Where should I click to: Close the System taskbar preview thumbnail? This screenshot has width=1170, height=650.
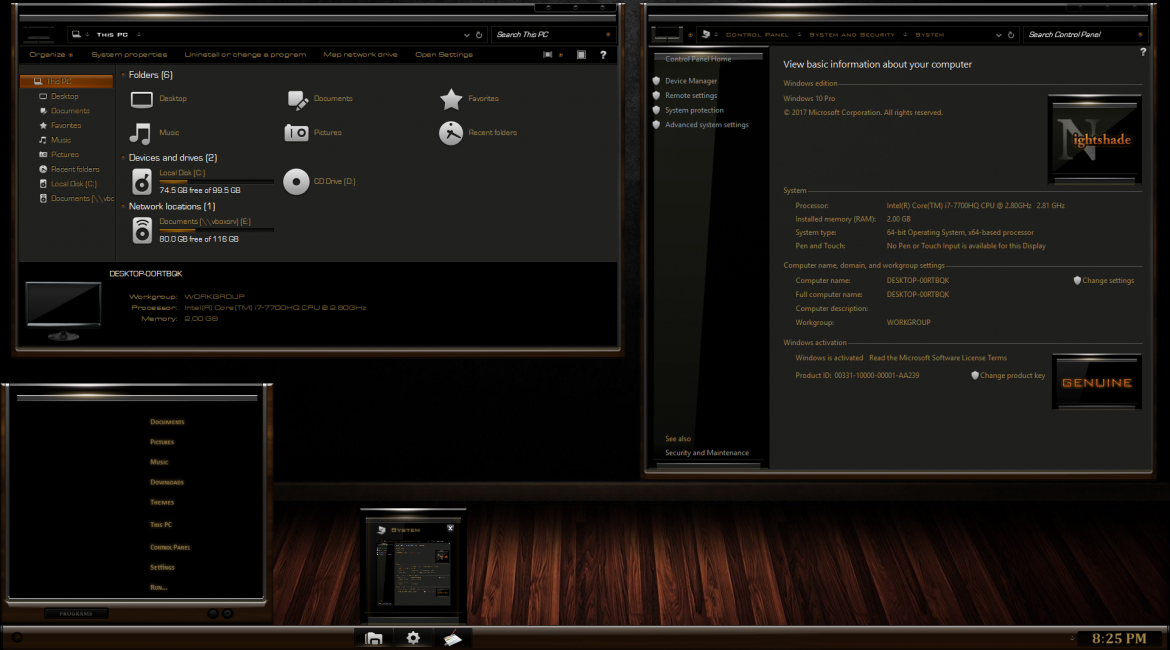coord(450,528)
